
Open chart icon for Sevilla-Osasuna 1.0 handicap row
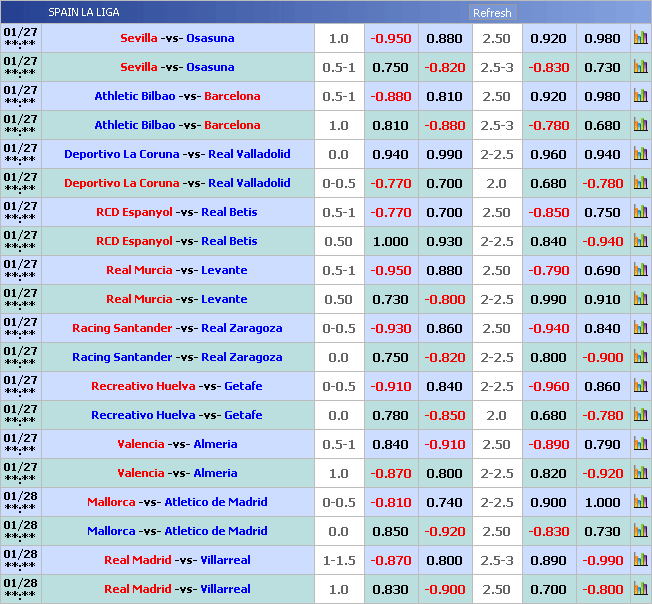tap(640, 38)
